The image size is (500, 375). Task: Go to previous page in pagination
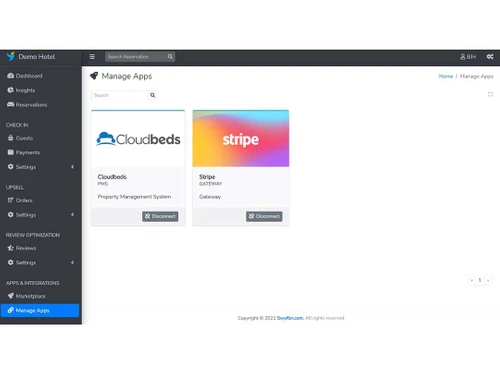click(472, 280)
